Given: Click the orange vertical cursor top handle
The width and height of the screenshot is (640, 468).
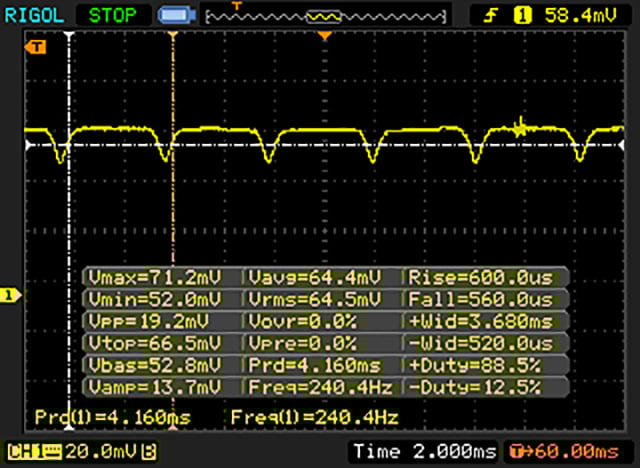Looking at the screenshot, I should coord(173,35).
